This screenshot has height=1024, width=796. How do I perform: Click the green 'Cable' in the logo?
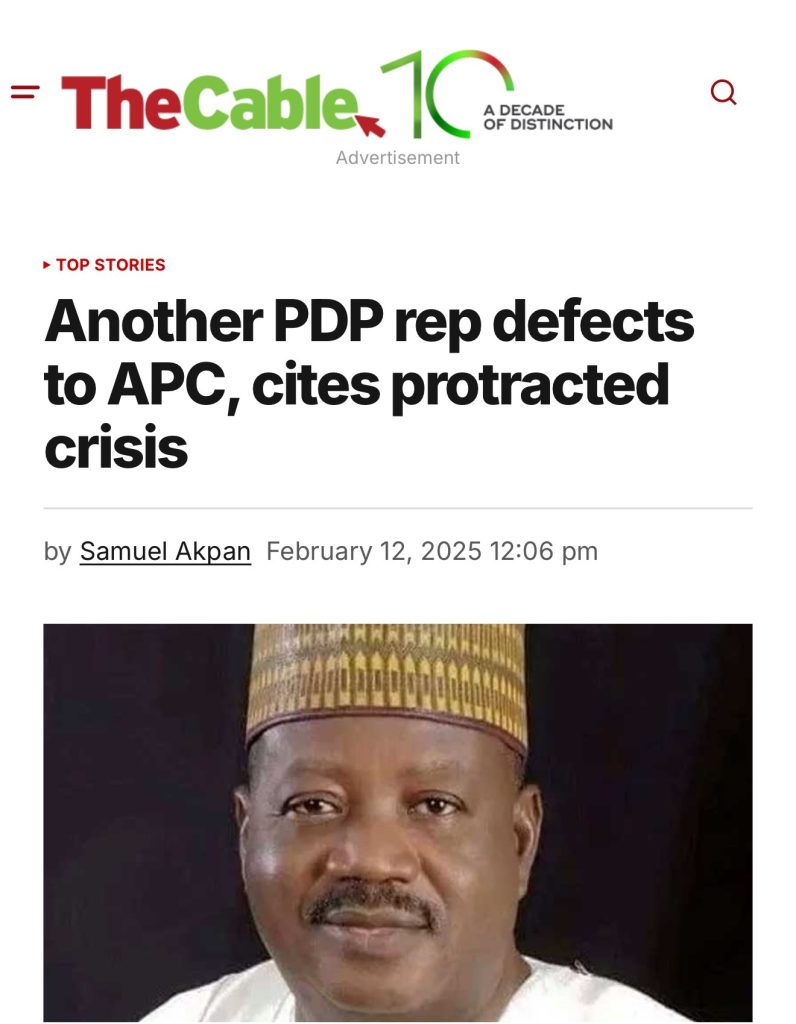(268, 105)
